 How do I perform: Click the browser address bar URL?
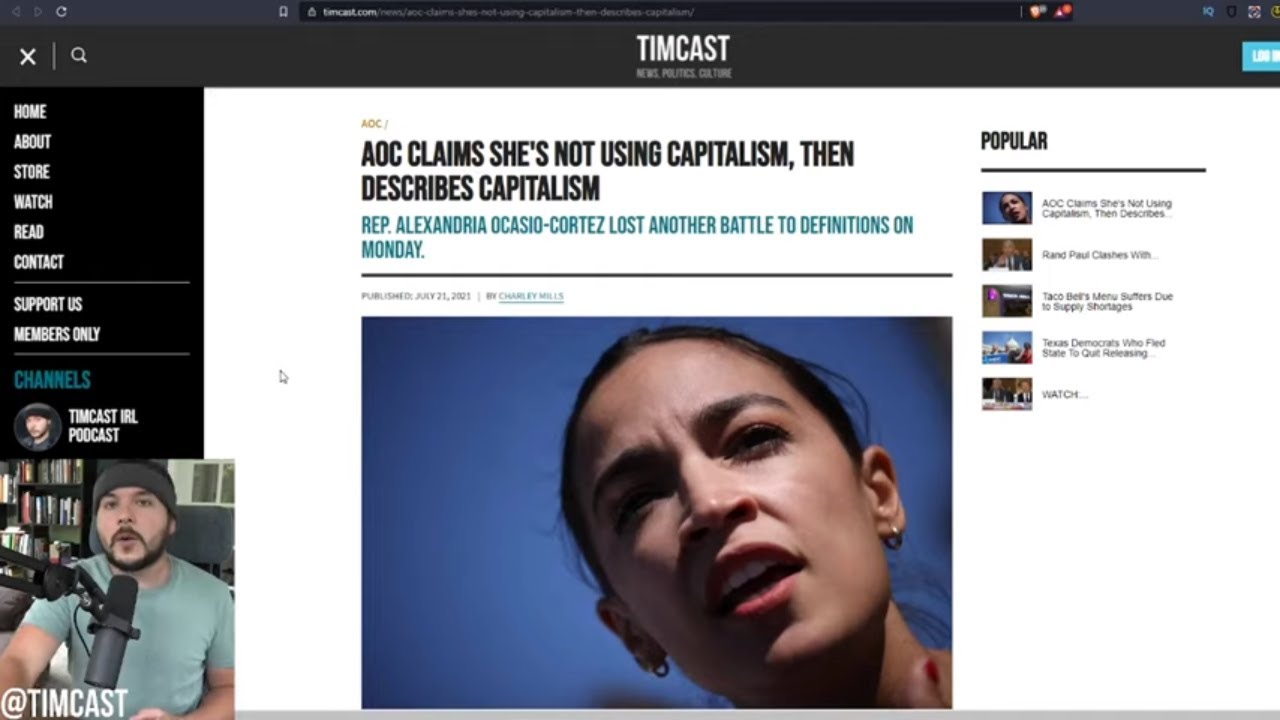(508, 12)
